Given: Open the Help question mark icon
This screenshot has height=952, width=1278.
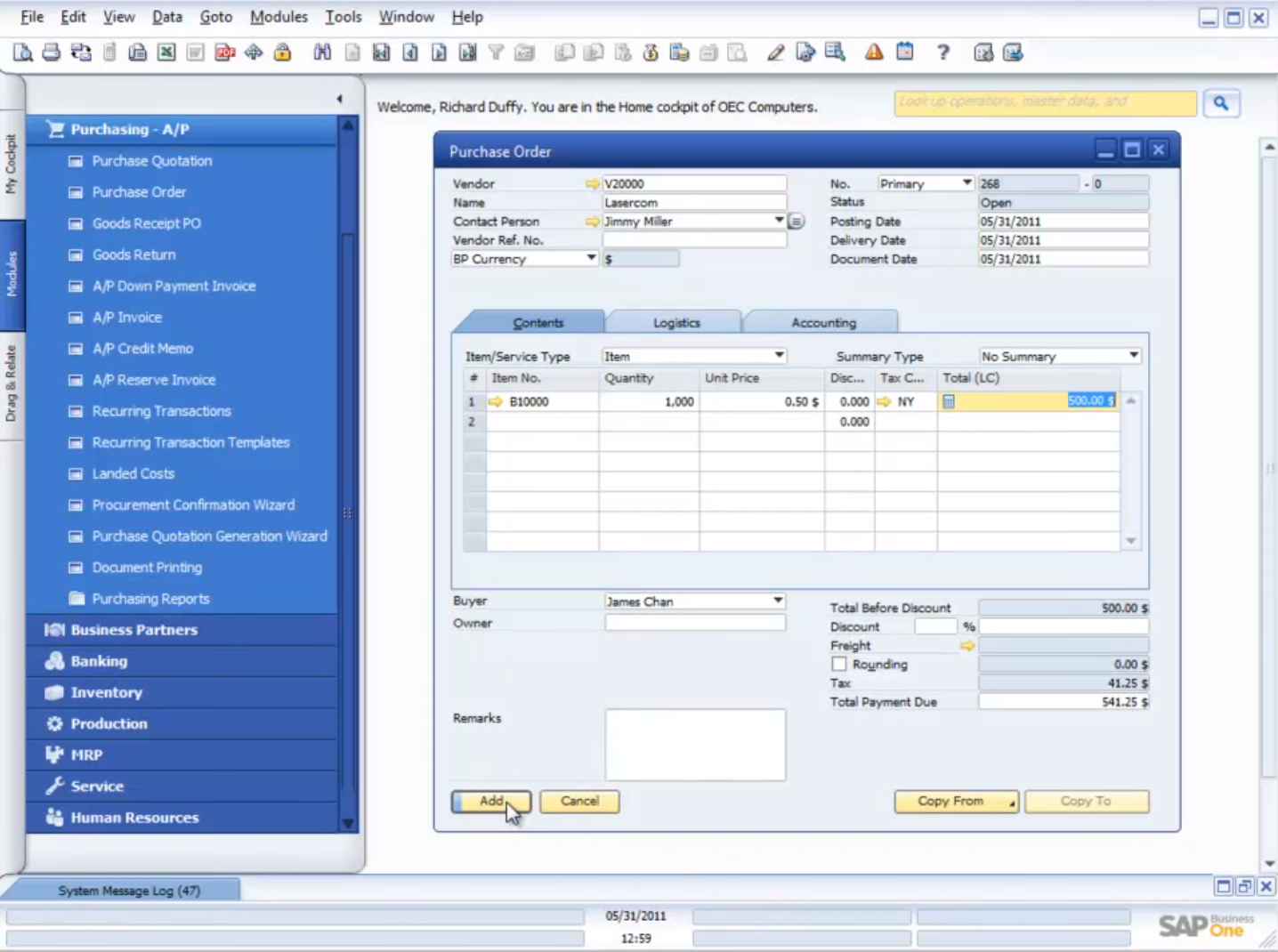Looking at the screenshot, I should pos(942,52).
